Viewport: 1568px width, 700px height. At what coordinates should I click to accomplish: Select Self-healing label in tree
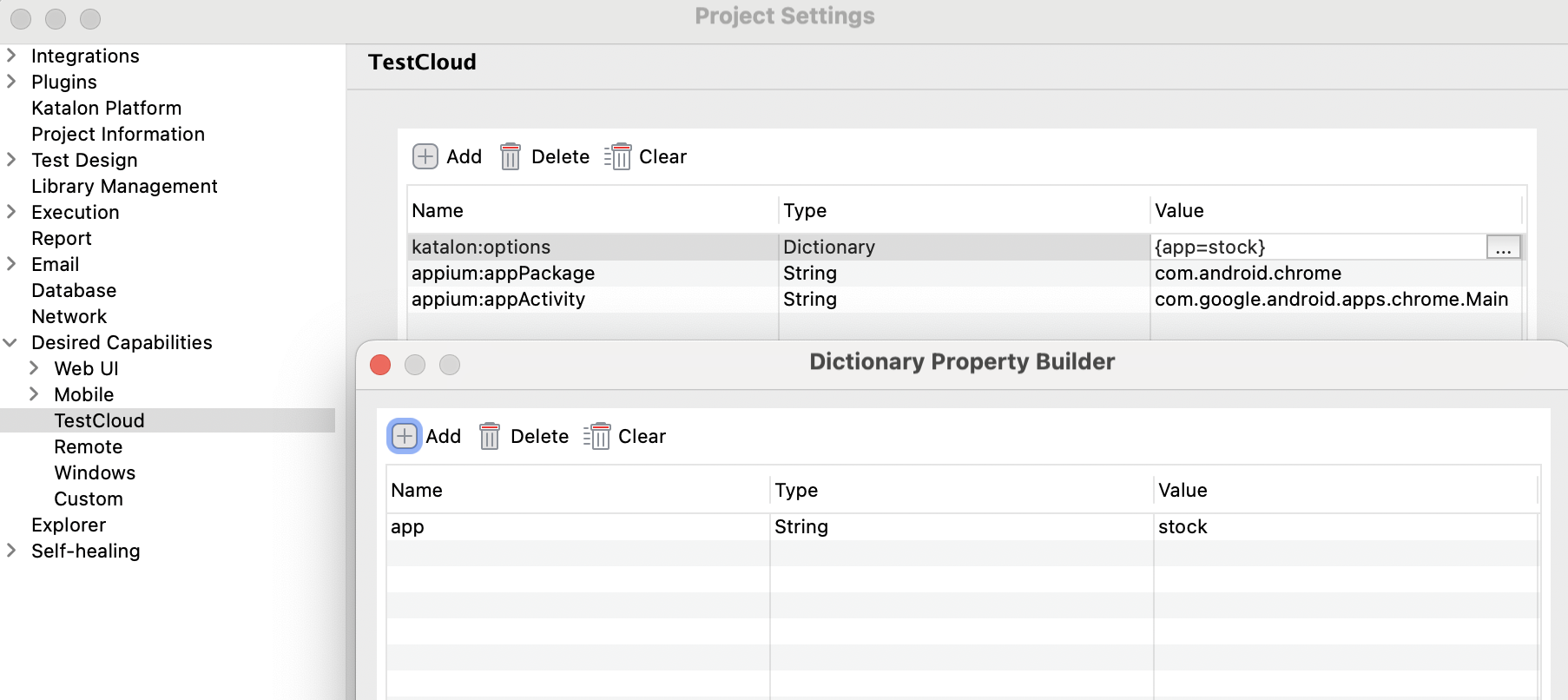pyautogui.click(x=86, y=551)
